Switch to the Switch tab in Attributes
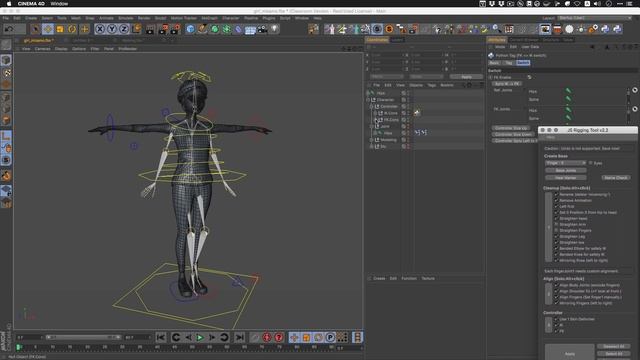This screenshot has width=640, height=360. [x=523, y=63]
